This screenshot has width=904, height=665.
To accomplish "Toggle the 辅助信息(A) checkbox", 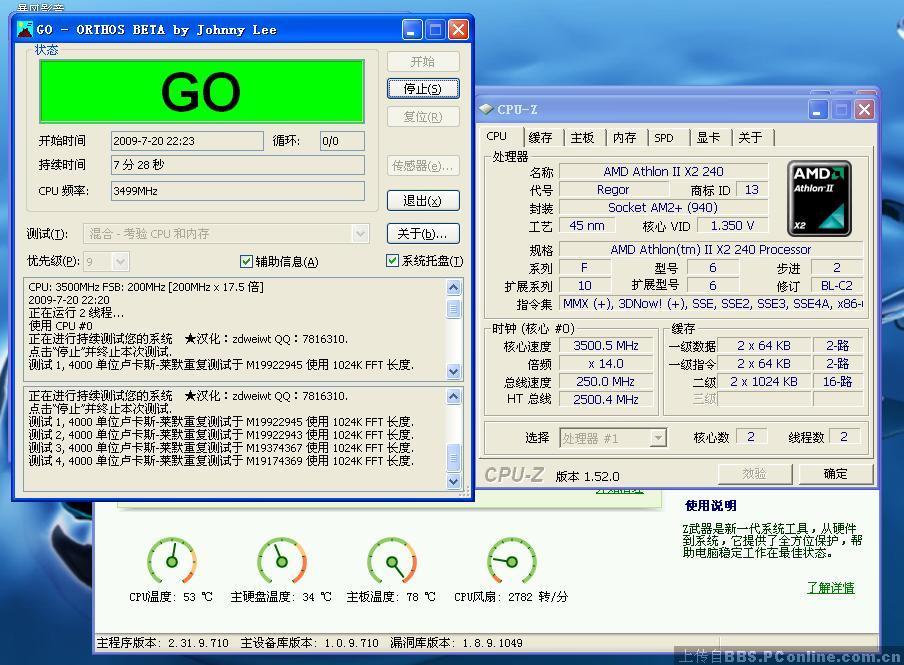I will point(247,262).
